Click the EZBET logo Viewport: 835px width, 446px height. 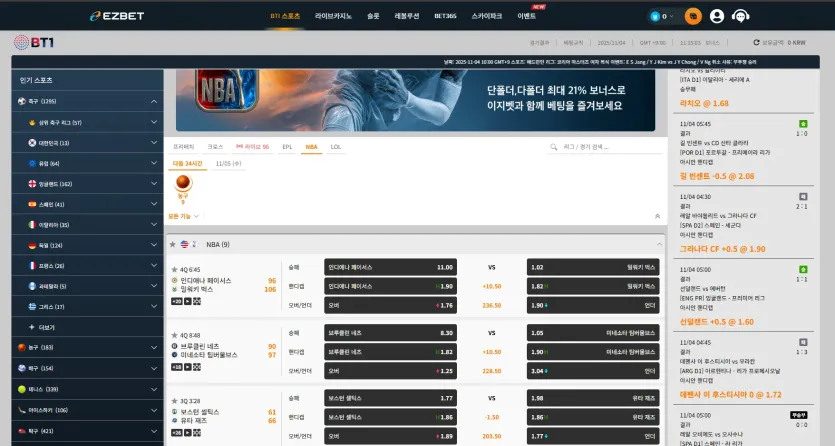tap(117, 16)
